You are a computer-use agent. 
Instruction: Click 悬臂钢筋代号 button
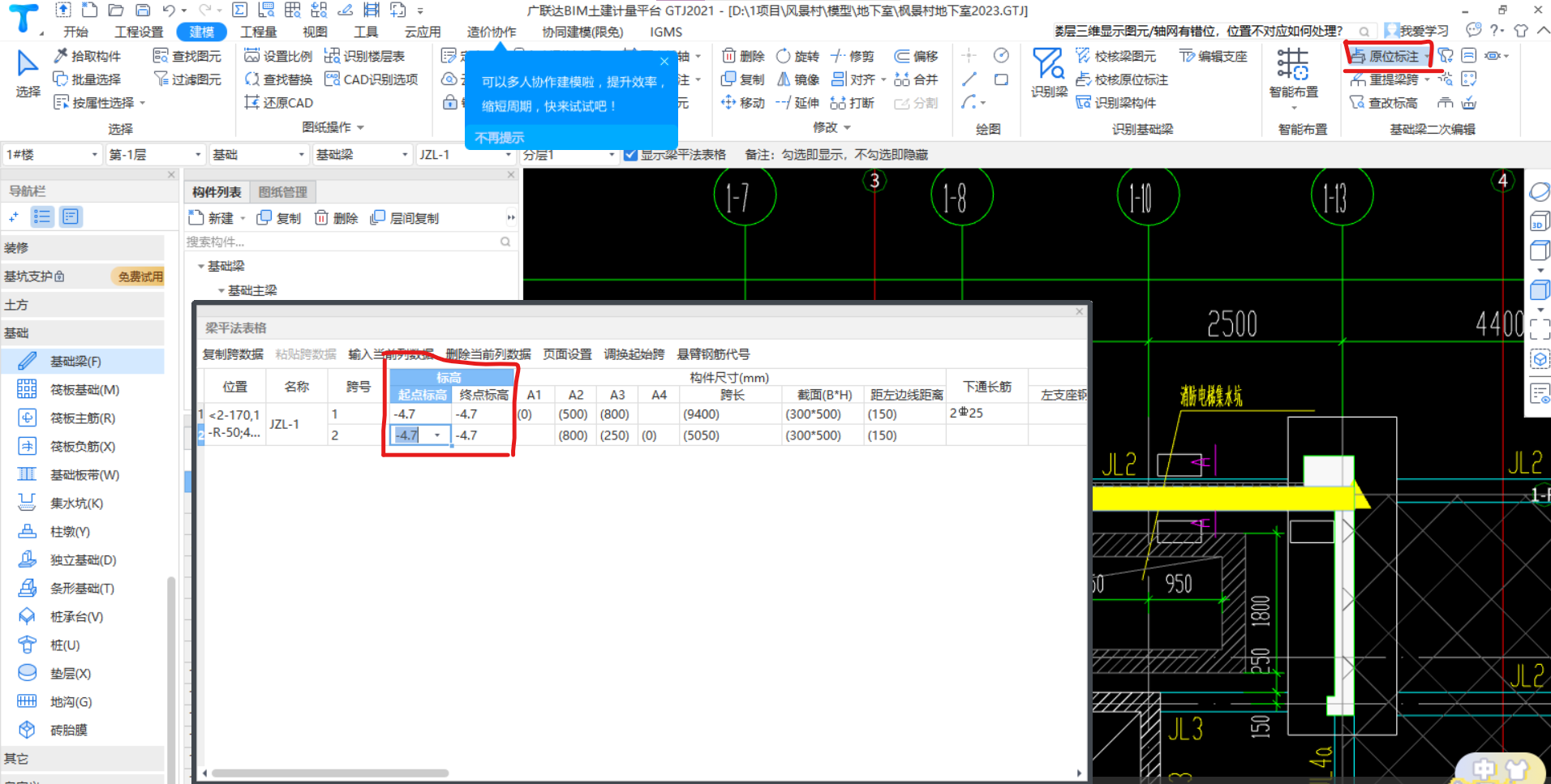pyautogui.click(x=713, y=354)
